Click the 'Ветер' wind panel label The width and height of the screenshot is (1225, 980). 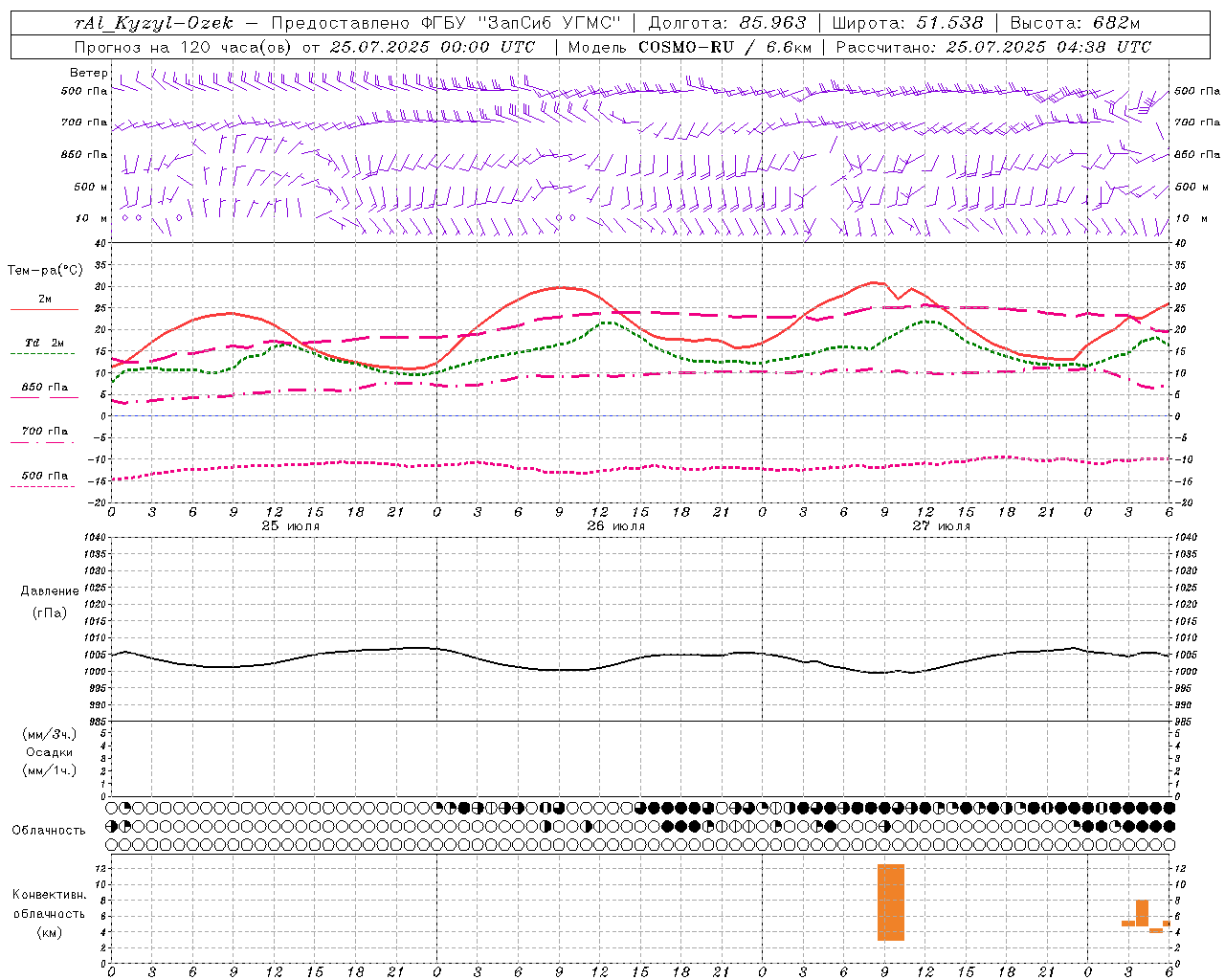coord(89,73)
